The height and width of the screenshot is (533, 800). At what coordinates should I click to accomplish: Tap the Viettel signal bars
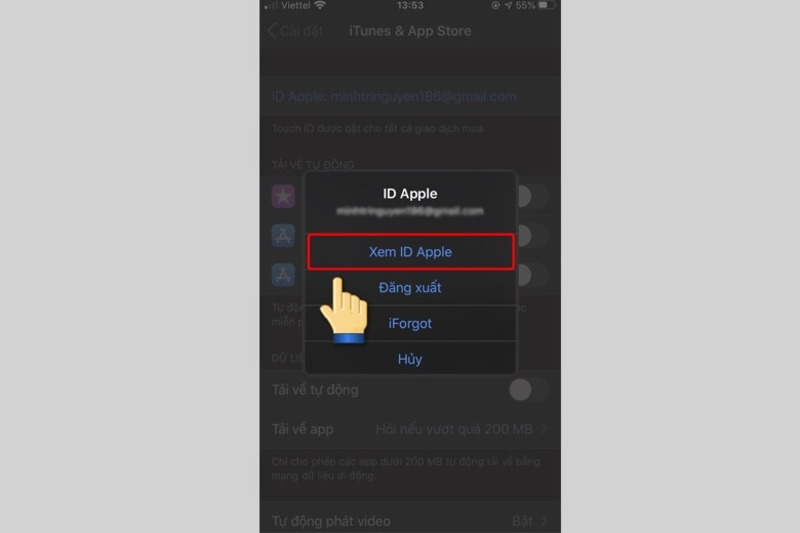[271, 6]
